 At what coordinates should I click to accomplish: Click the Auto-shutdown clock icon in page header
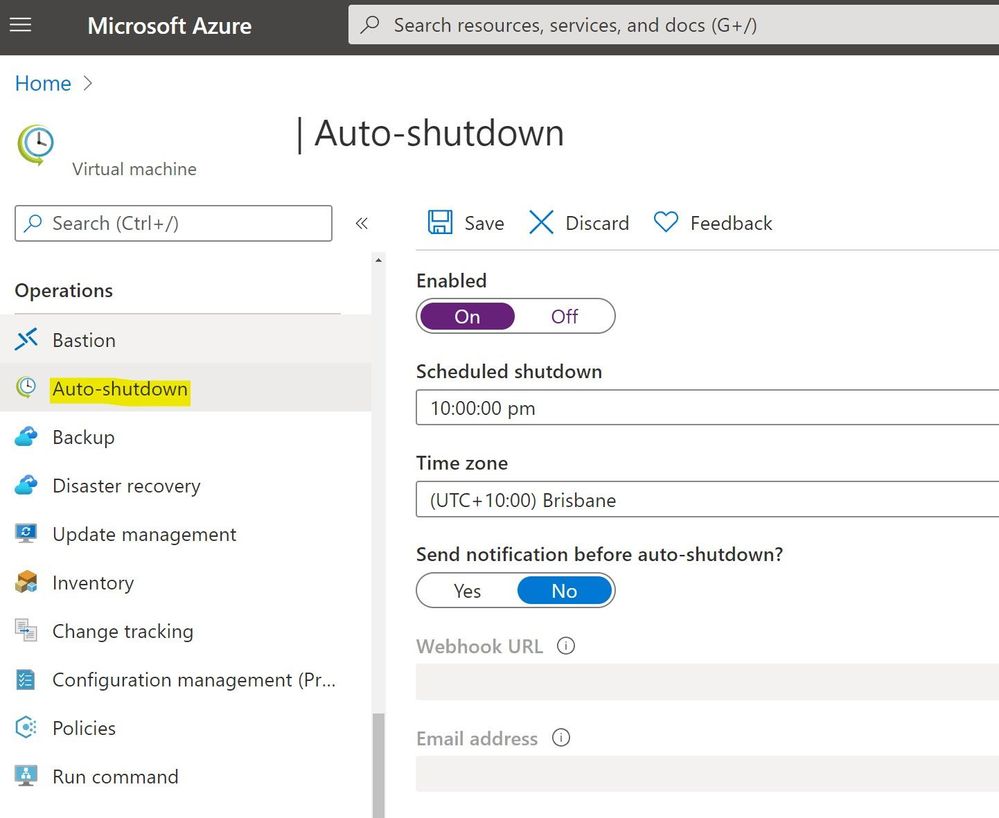[x=36, y=145]
